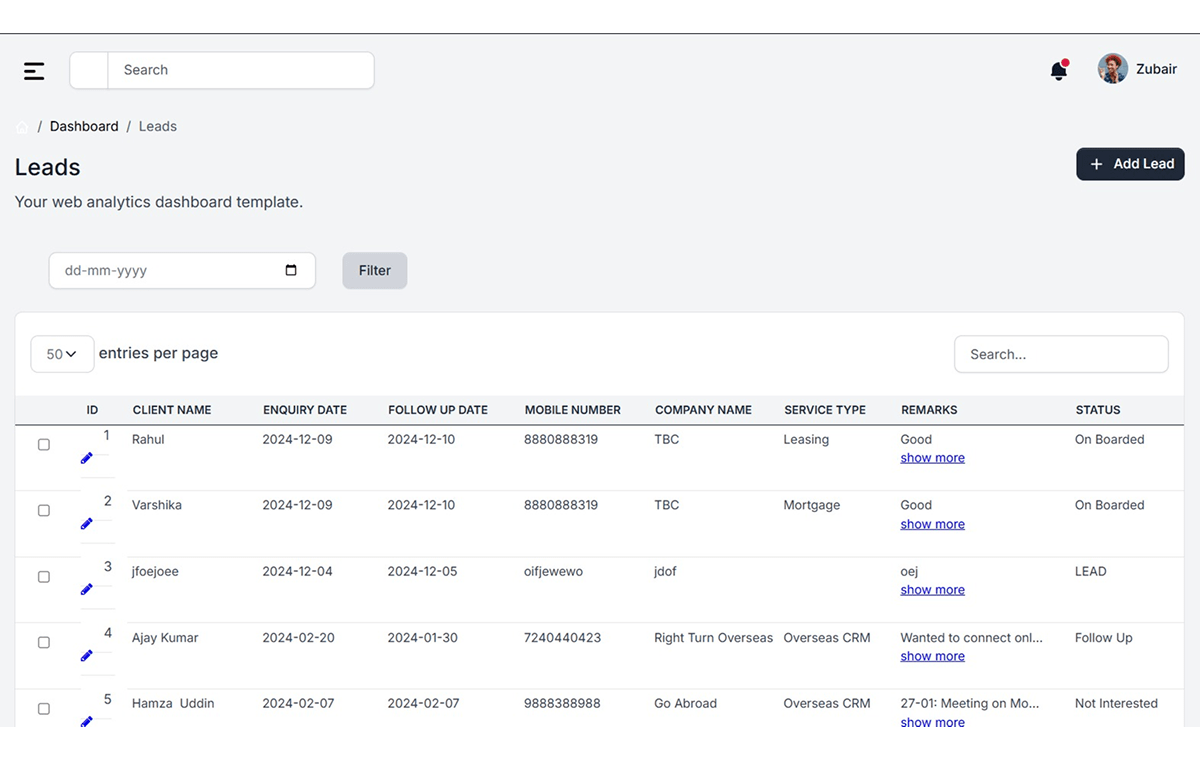Check the box beside Ajay Kumar

click(44, 643)
